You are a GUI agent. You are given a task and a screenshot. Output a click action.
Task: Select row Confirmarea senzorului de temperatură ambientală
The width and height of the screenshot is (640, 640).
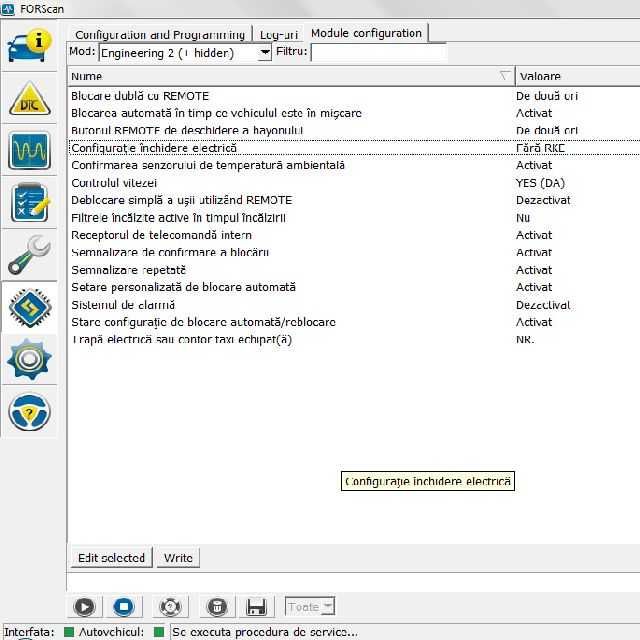coord(354,165)
